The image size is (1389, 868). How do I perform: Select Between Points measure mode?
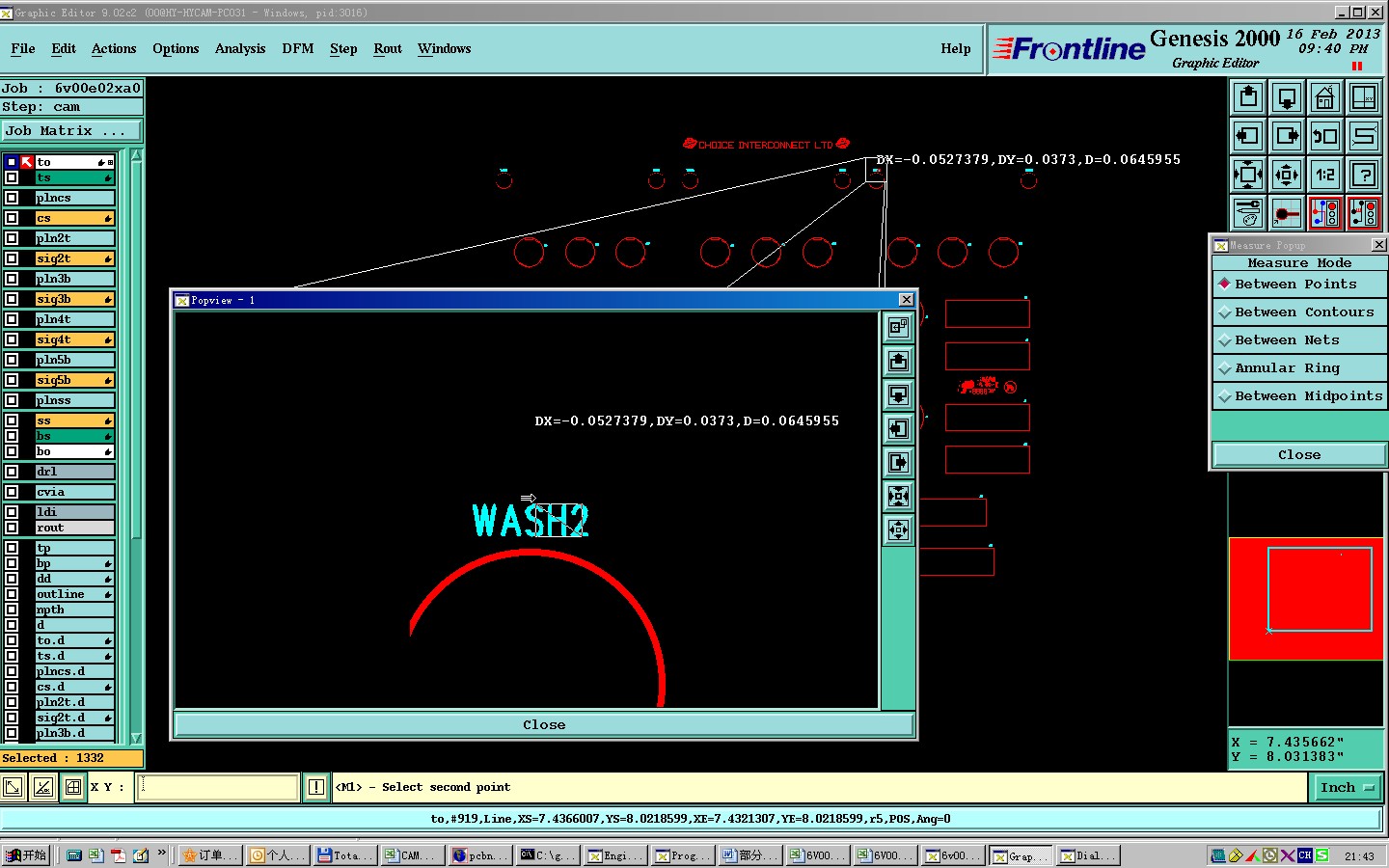[x=1299, y=285]
